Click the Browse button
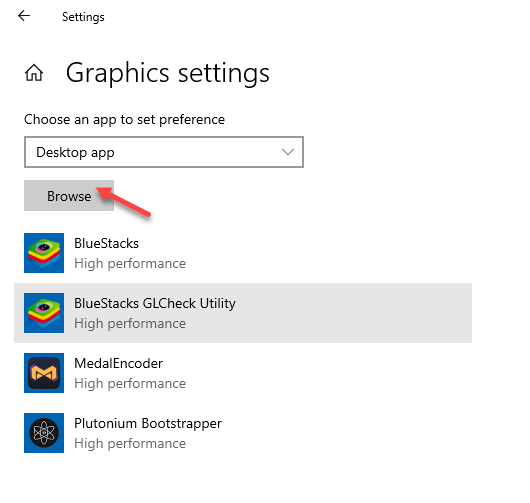The image size is (530, 503). point(69,196)
